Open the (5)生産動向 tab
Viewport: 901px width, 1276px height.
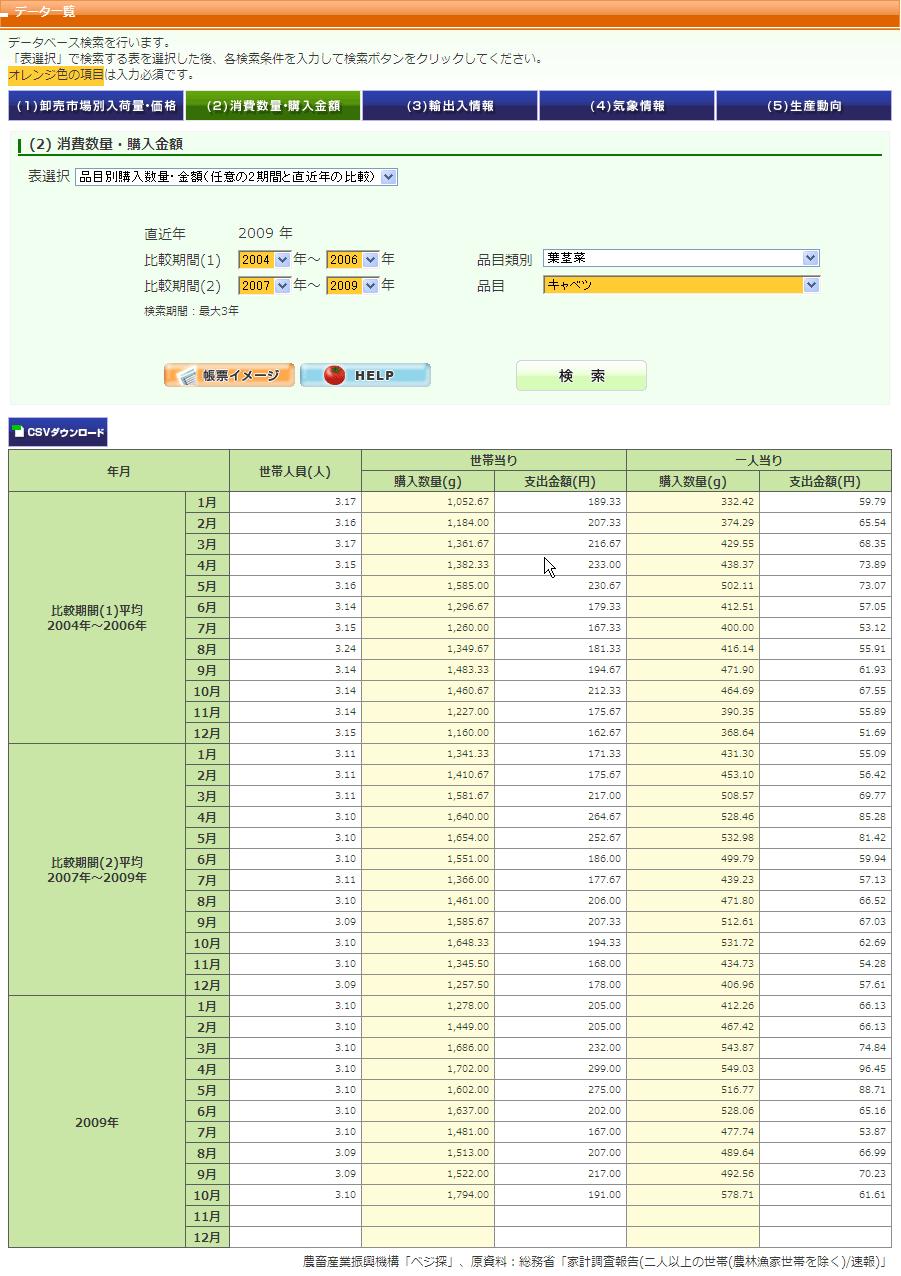(804, 105)
